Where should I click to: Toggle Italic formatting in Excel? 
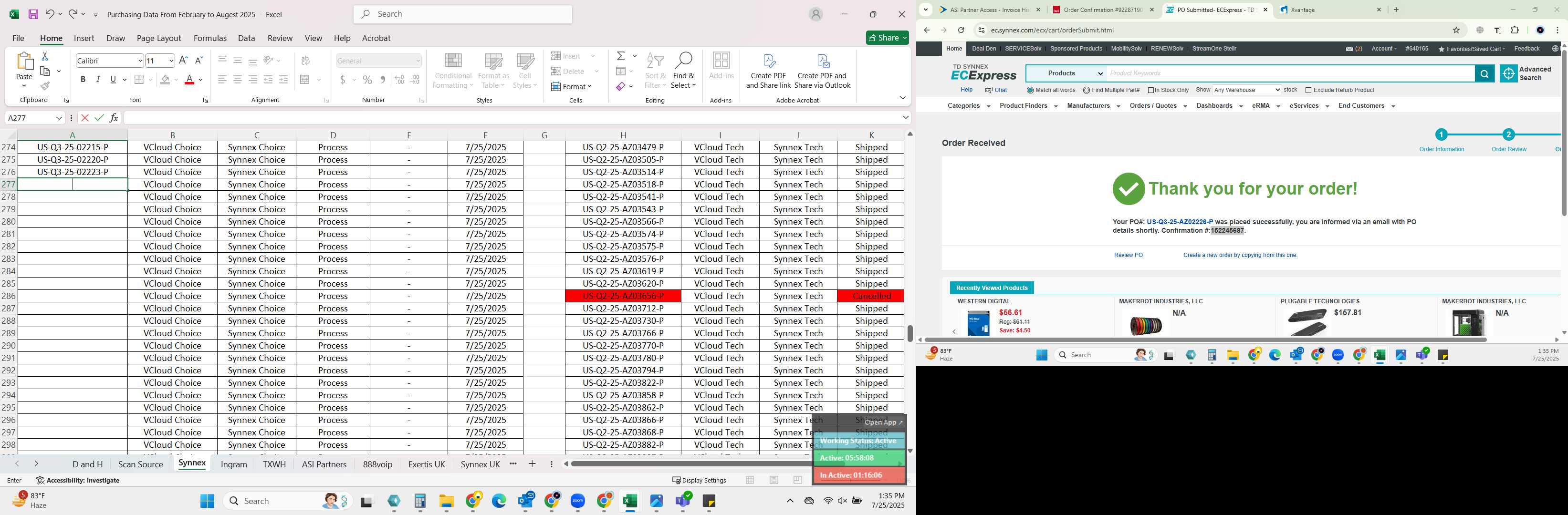coord(98,80)
